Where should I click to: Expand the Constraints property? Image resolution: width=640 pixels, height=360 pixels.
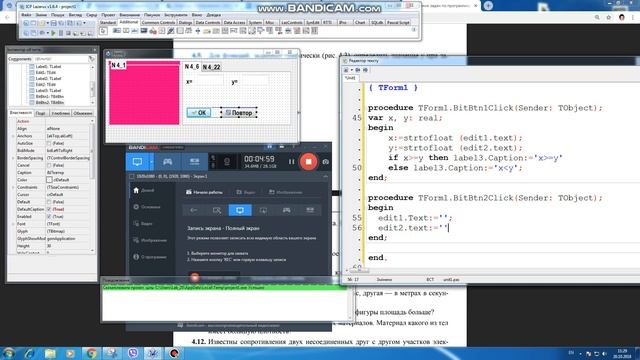tap(13, 187)
